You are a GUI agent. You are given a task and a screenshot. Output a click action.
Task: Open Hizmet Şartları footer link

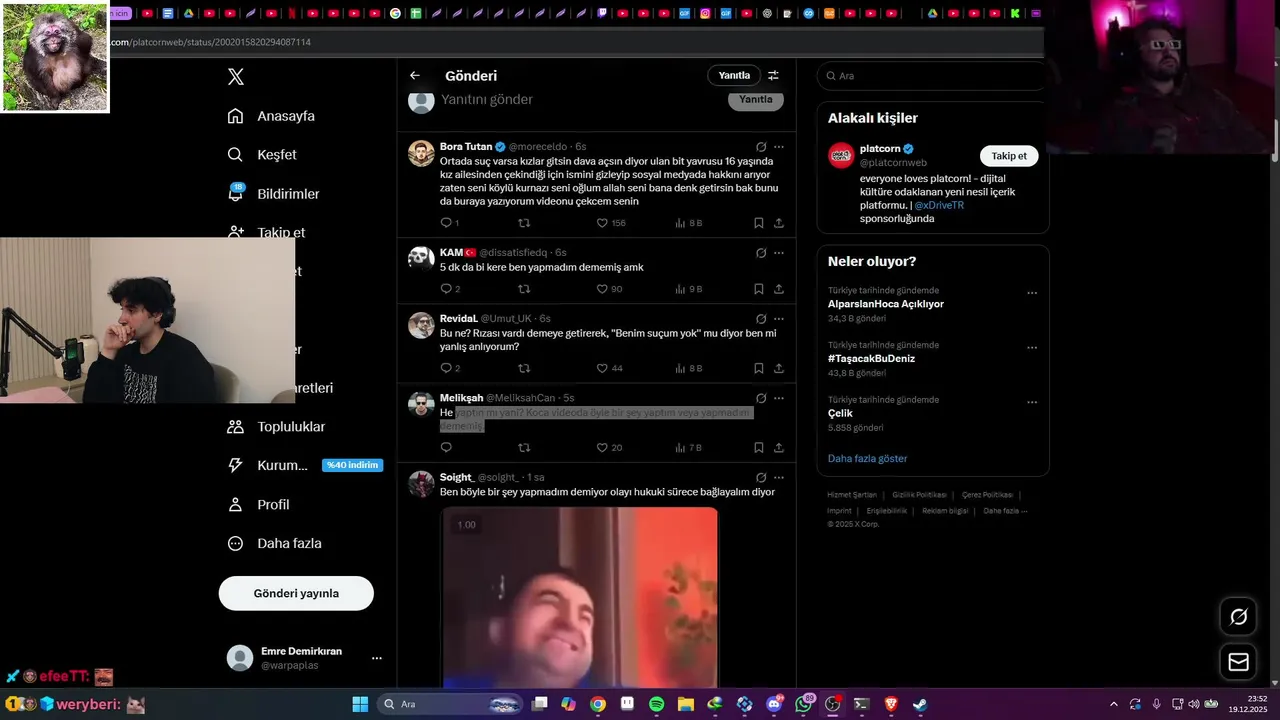[x=852, y=495]
